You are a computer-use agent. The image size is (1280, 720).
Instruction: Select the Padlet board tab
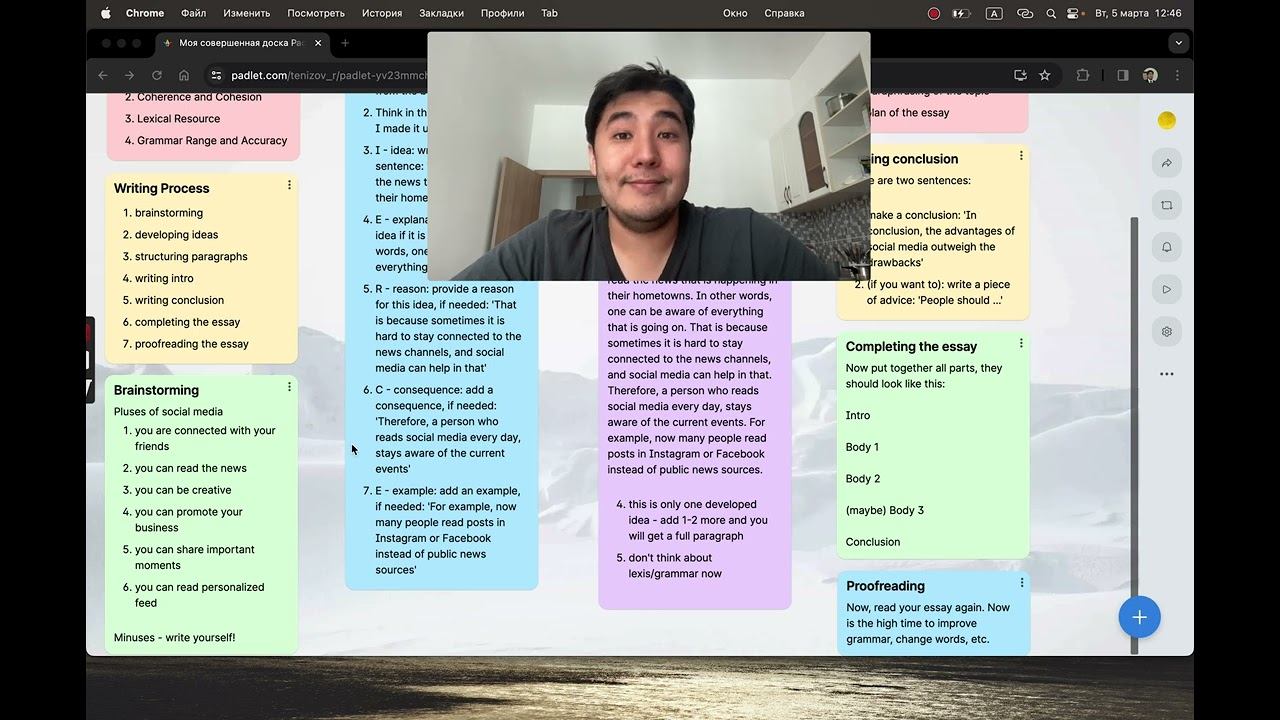click(x=244, y=43)
